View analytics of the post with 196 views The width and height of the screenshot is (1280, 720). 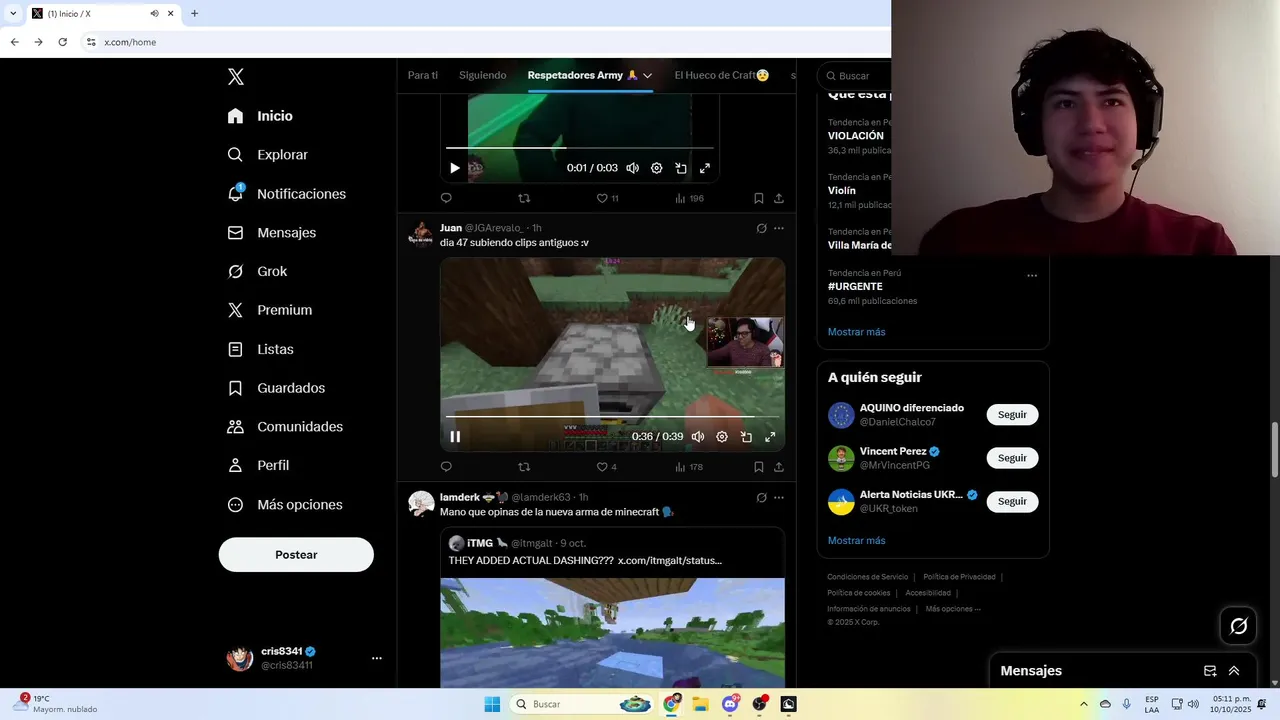pyautogui.click(x=689, y=199)
